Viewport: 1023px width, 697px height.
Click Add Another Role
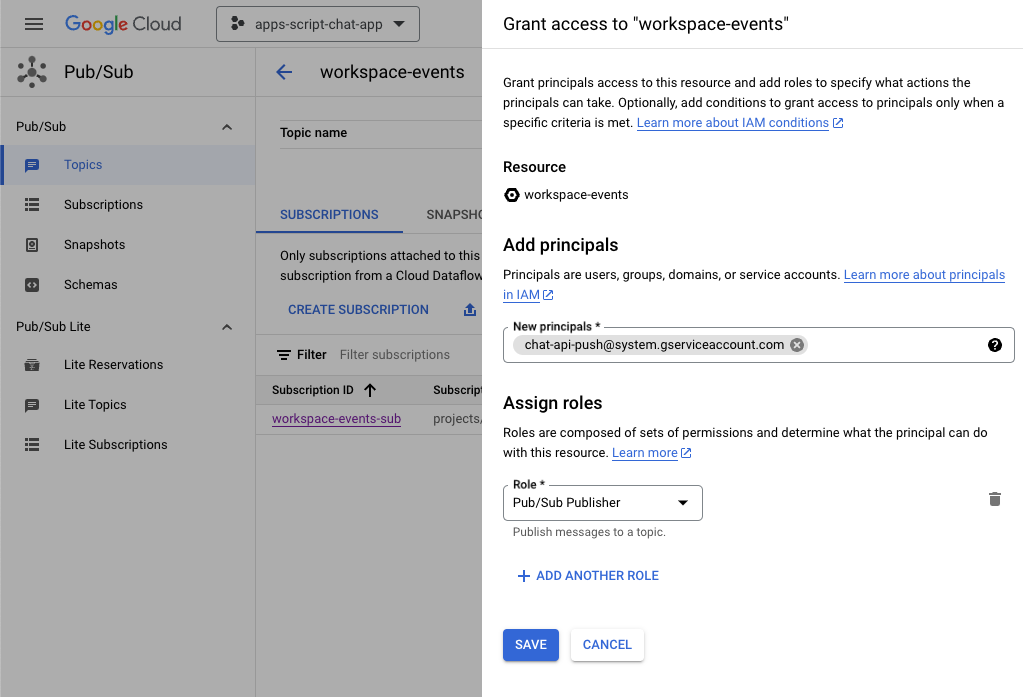click(x=588, y=576)
